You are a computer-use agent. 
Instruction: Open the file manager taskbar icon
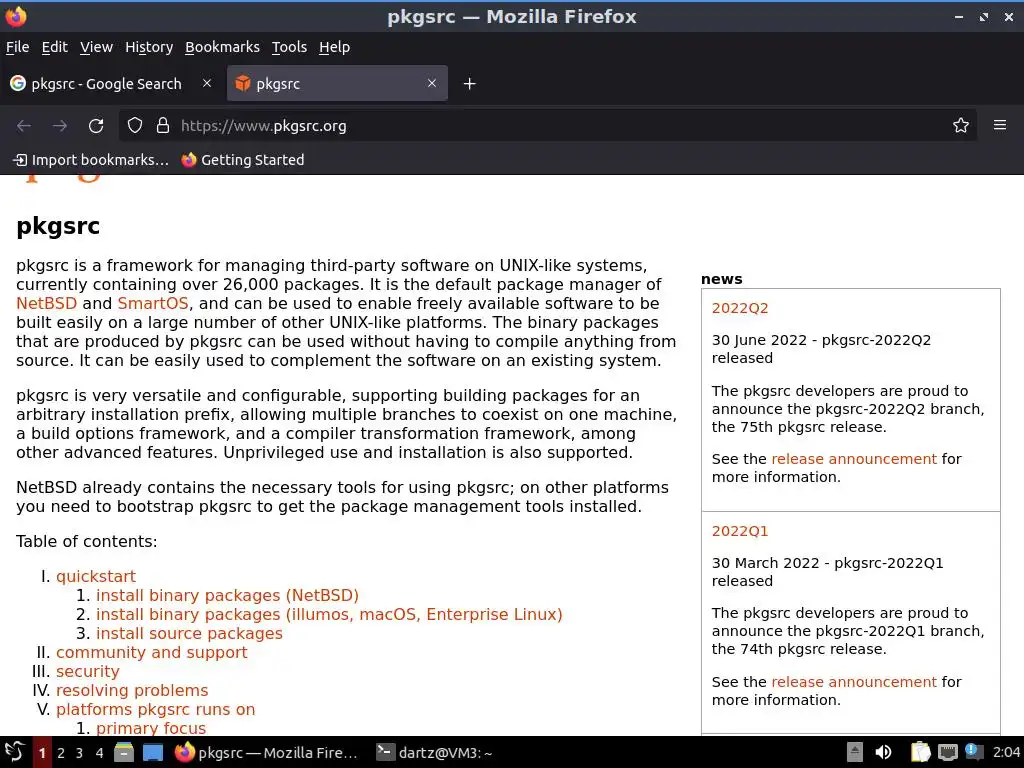coord(123,752)
